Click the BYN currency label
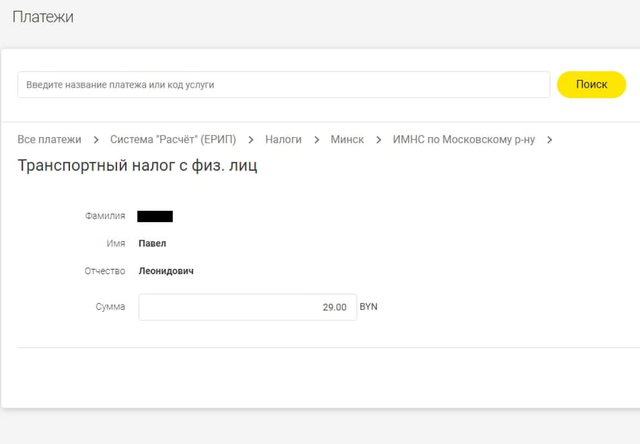 click(x=369, y=307)
